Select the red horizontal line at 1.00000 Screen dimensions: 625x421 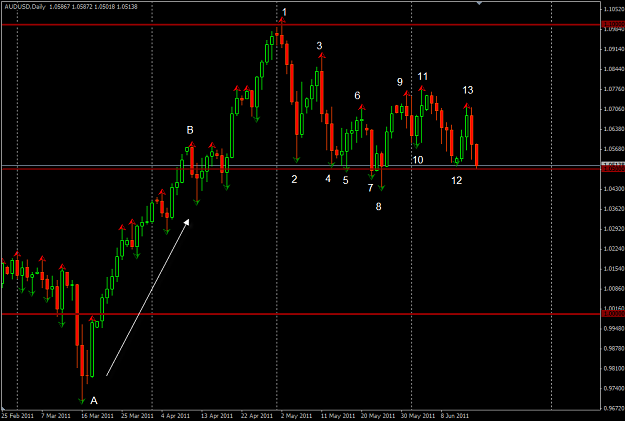[x=301, y=314]
